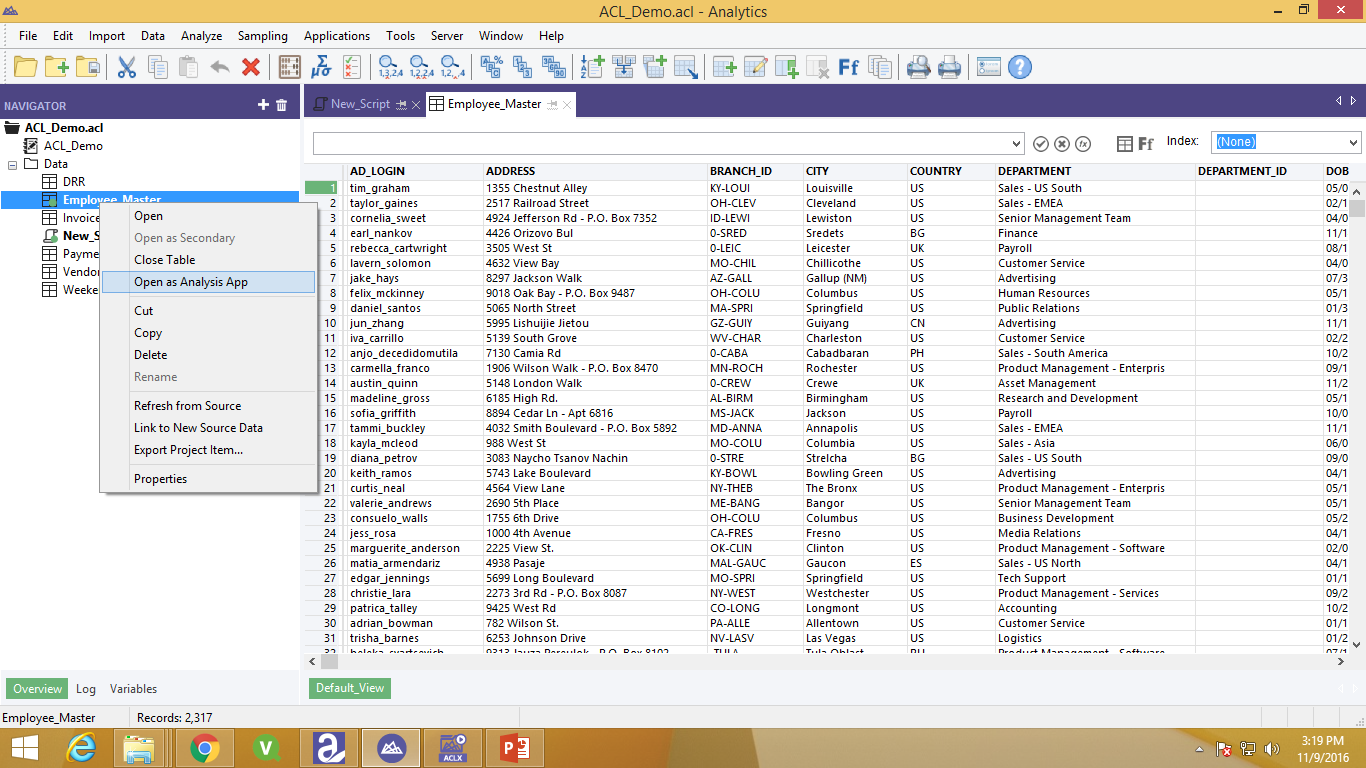Viewport: 1366px width, 768px height.
Task: Click the blue help question mark icon
Action: point(1019,67)
